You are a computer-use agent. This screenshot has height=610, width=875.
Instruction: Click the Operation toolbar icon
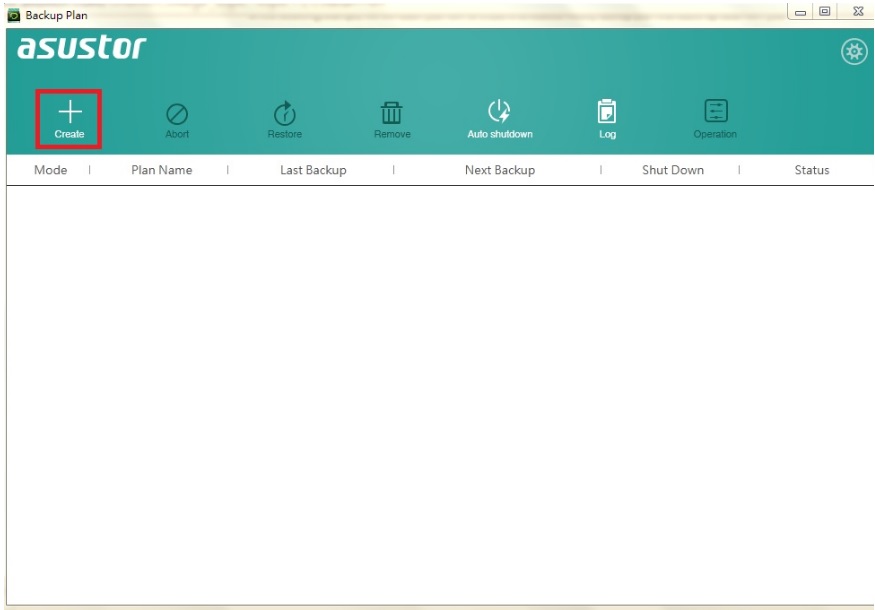tap(715, 119)
